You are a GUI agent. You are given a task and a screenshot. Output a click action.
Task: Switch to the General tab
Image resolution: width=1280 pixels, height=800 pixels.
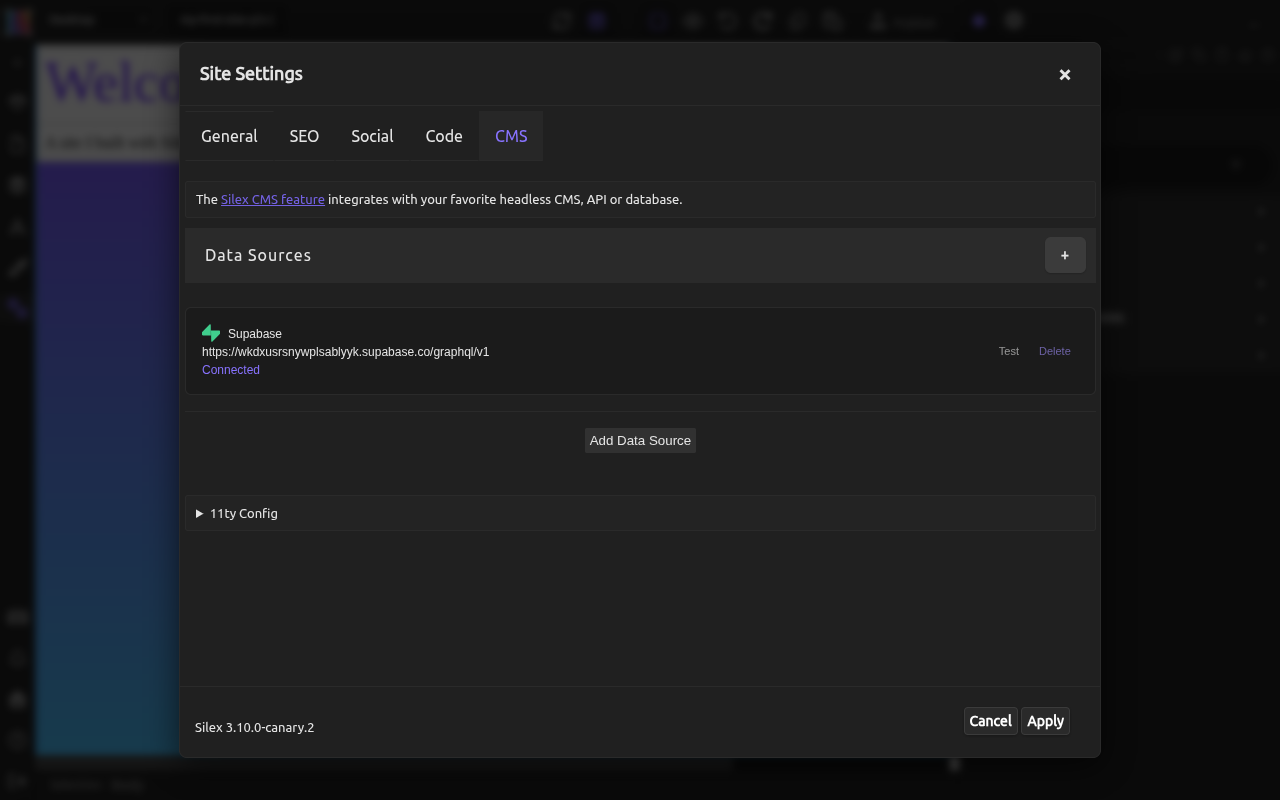pyautogui.click(x=229, y=136)
